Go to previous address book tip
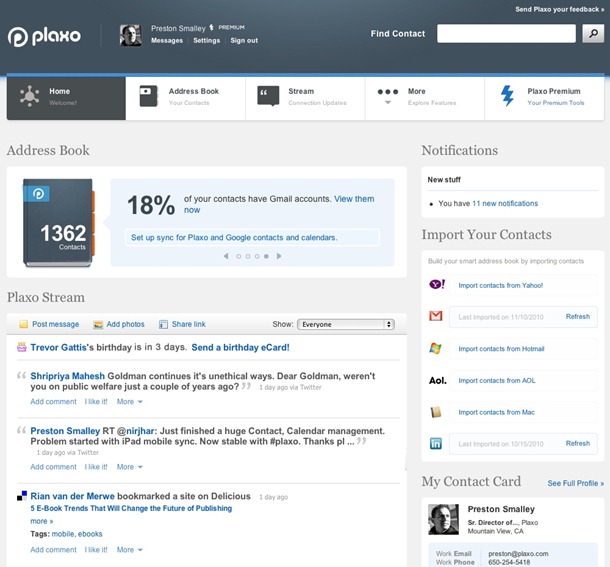Viewport: 610px width, 567px height. pos(226,256)
